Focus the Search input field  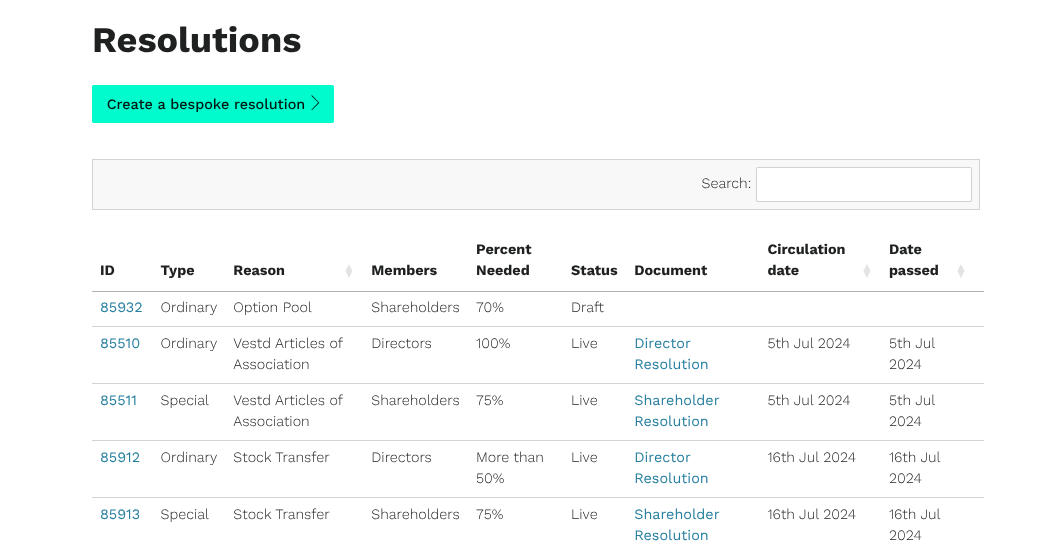coord(863,184)
